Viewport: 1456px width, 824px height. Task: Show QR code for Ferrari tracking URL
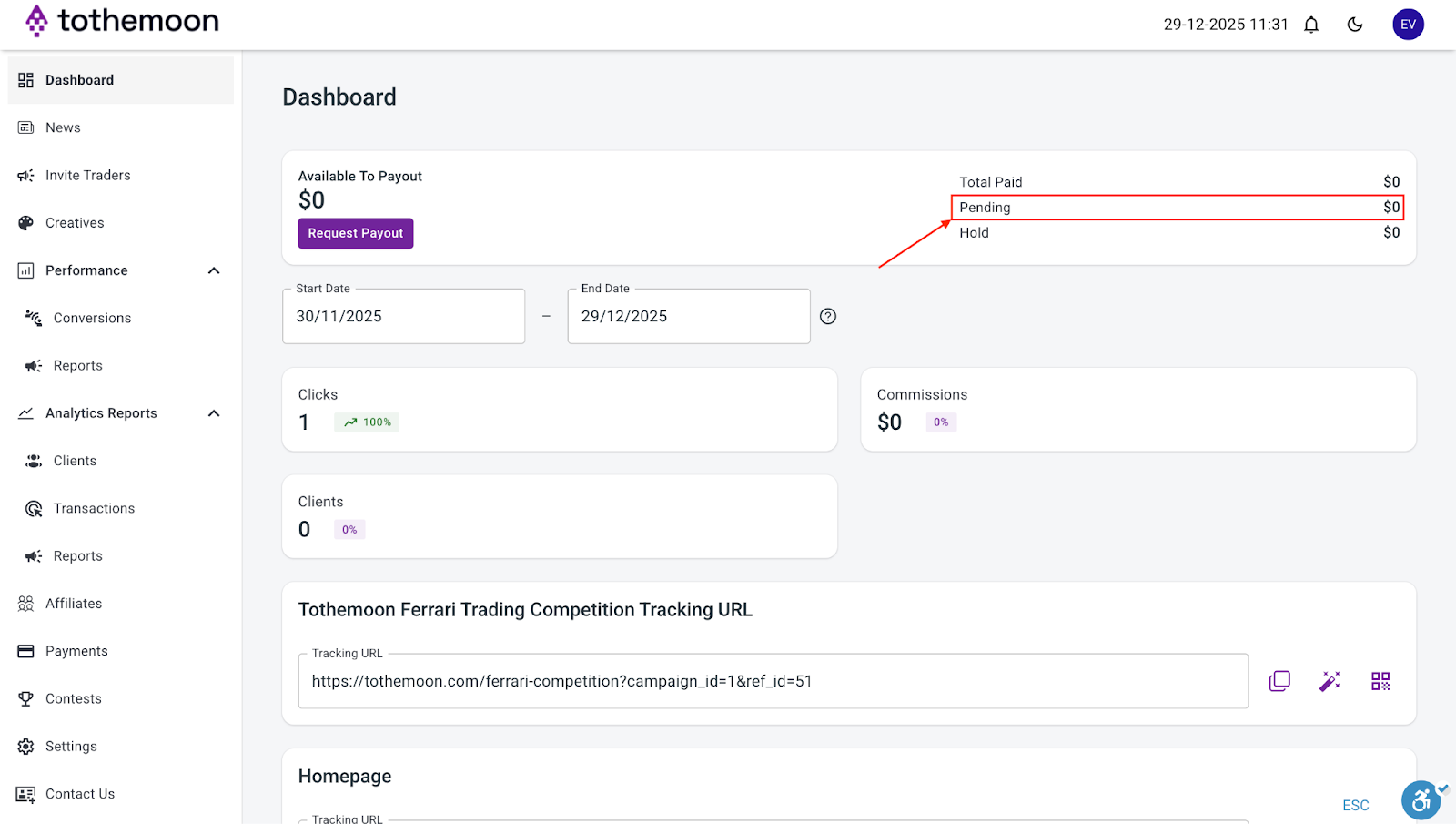tap(1380, 681)
